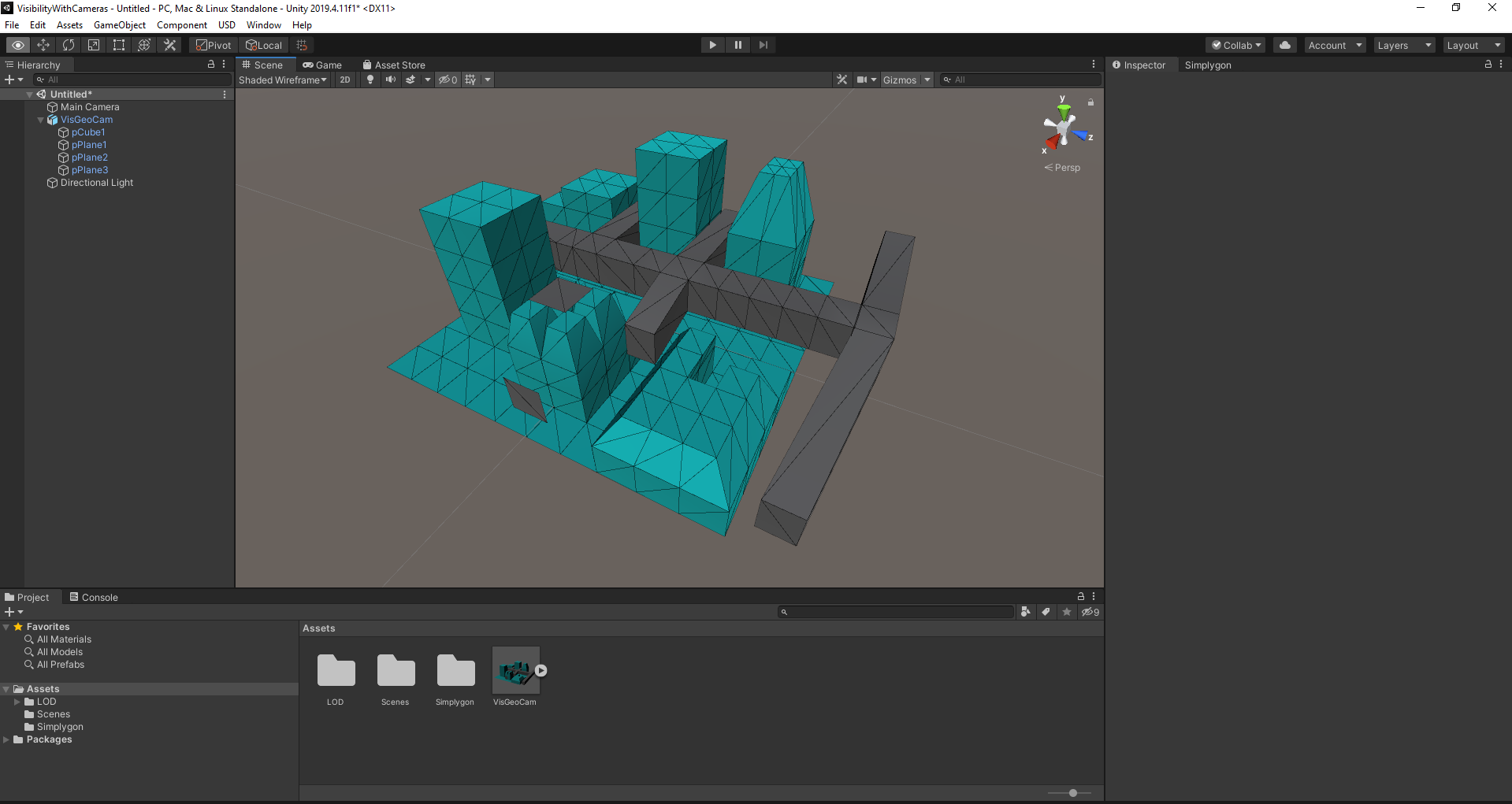Select the Scale tool in the toolbar

click(93, 45)
